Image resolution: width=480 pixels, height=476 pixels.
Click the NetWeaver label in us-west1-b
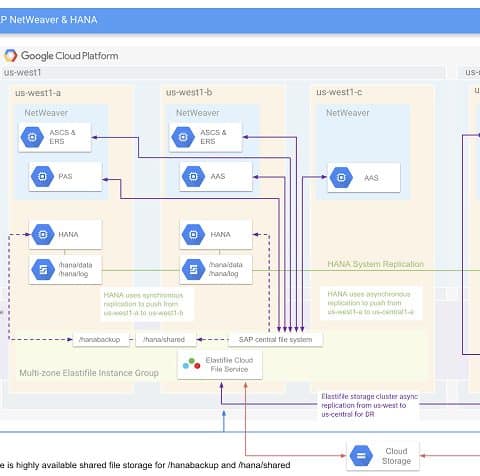pos(198,113)
